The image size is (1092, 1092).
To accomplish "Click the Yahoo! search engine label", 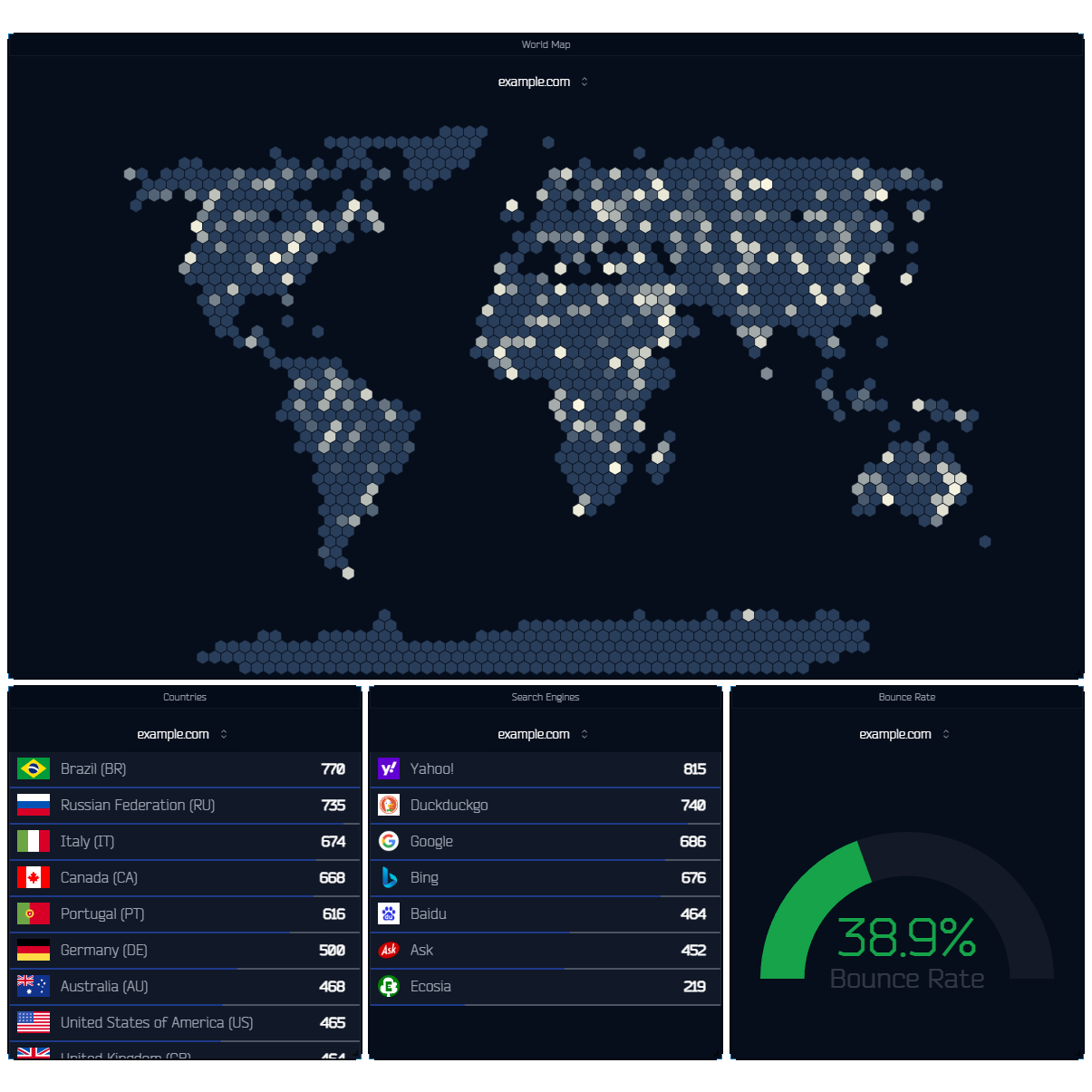I will (431, 768).
